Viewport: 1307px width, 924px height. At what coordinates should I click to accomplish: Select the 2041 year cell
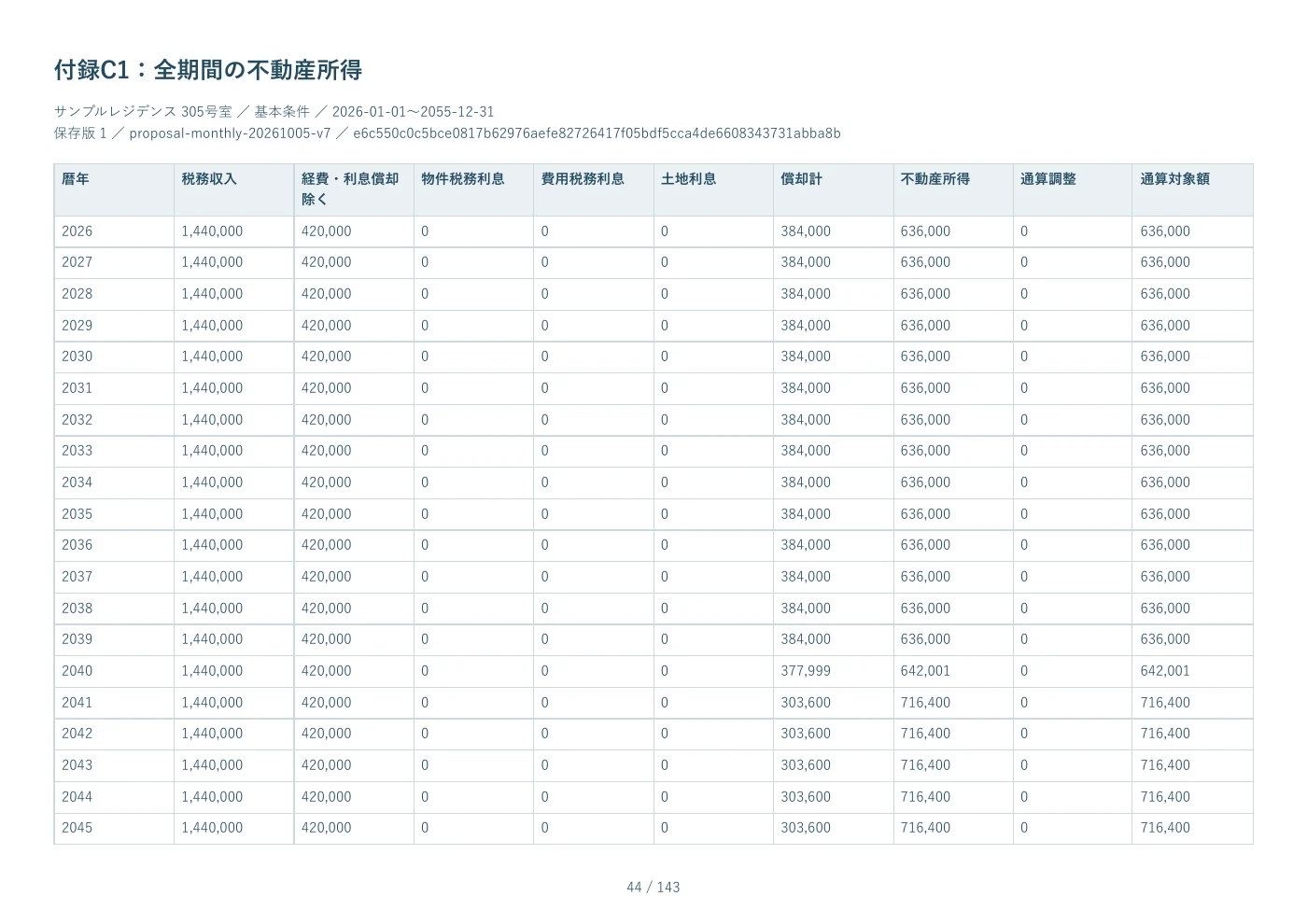coord(114,703)
